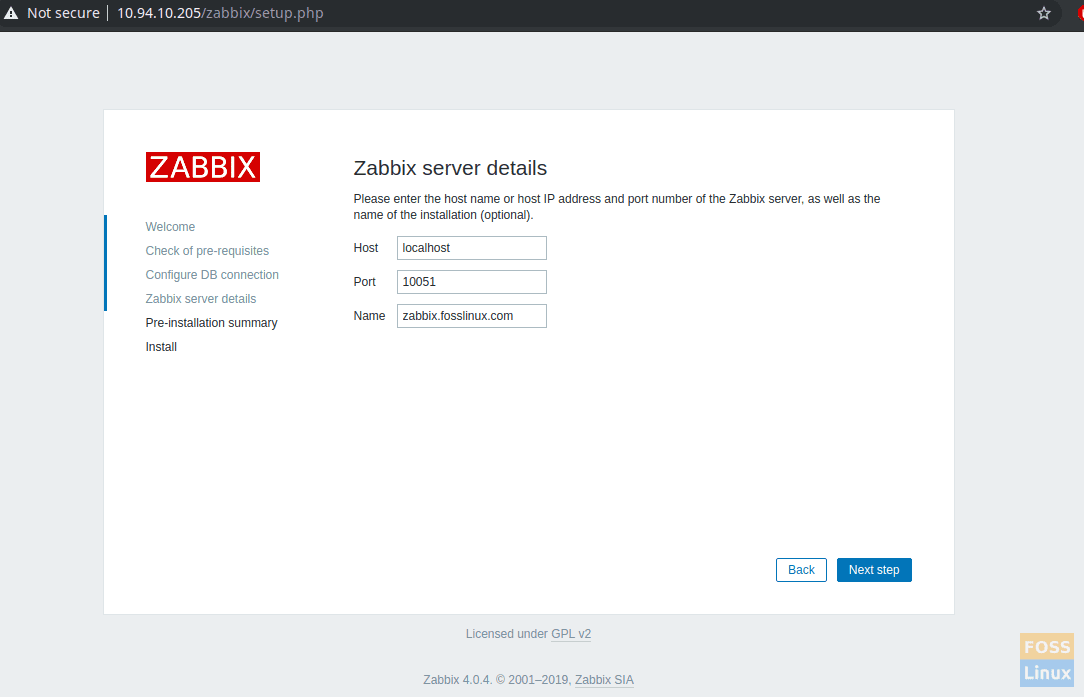Select Check of pre-requisites step

[x=207, y=251]
